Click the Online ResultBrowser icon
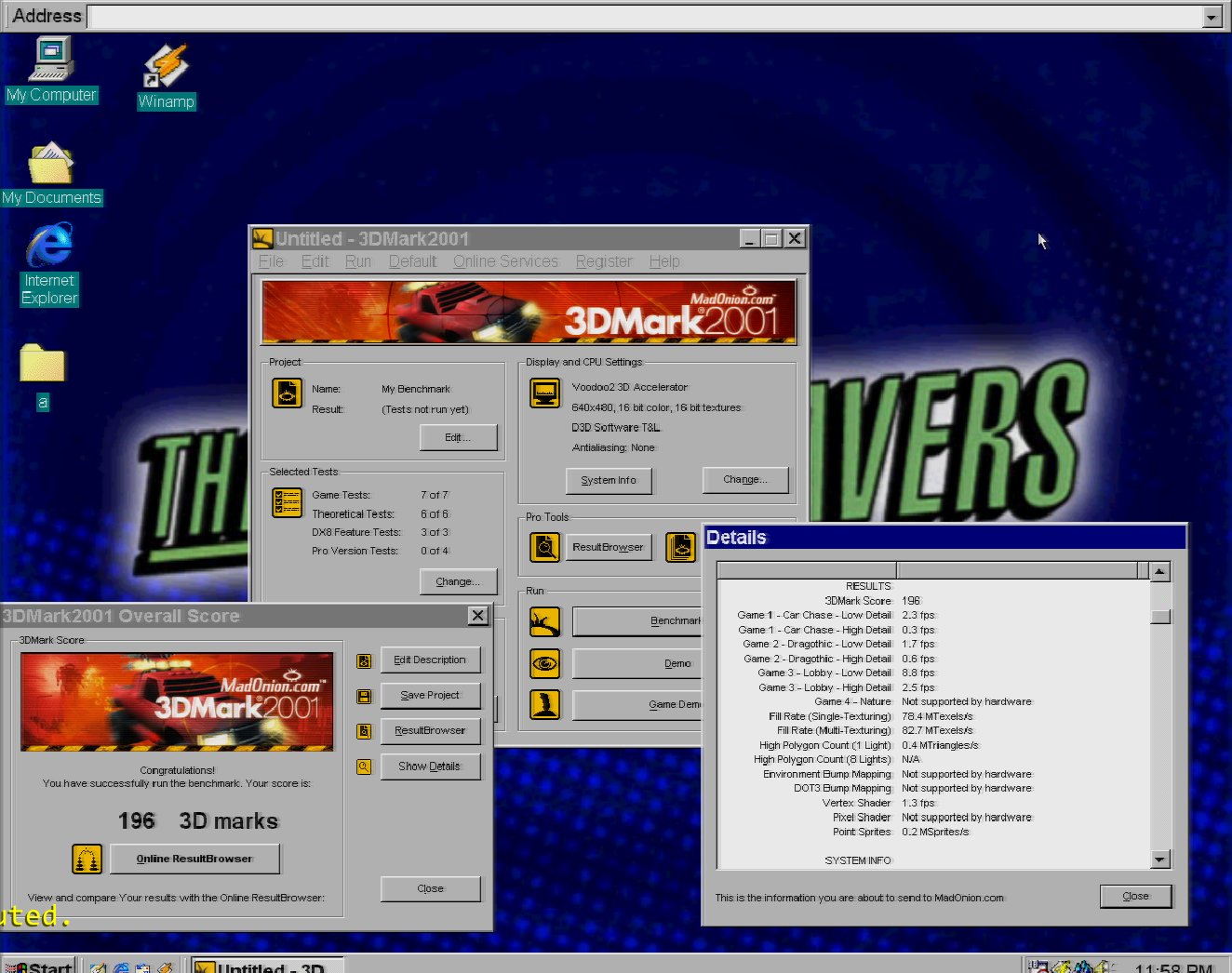The image size is (1232, 973). tap(87, 859)
